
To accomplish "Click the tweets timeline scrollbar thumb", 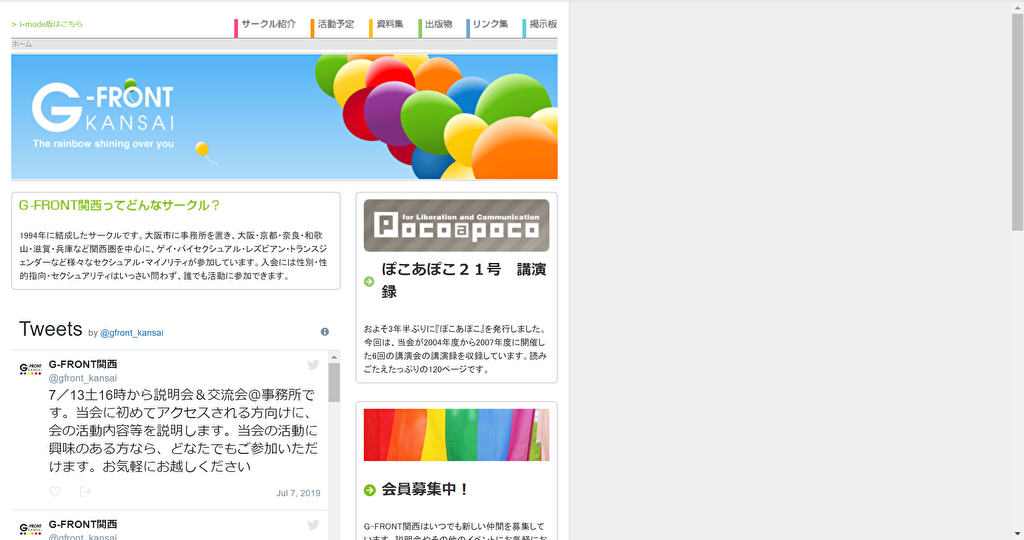I will pyautogui.click(x=334, y=383).
